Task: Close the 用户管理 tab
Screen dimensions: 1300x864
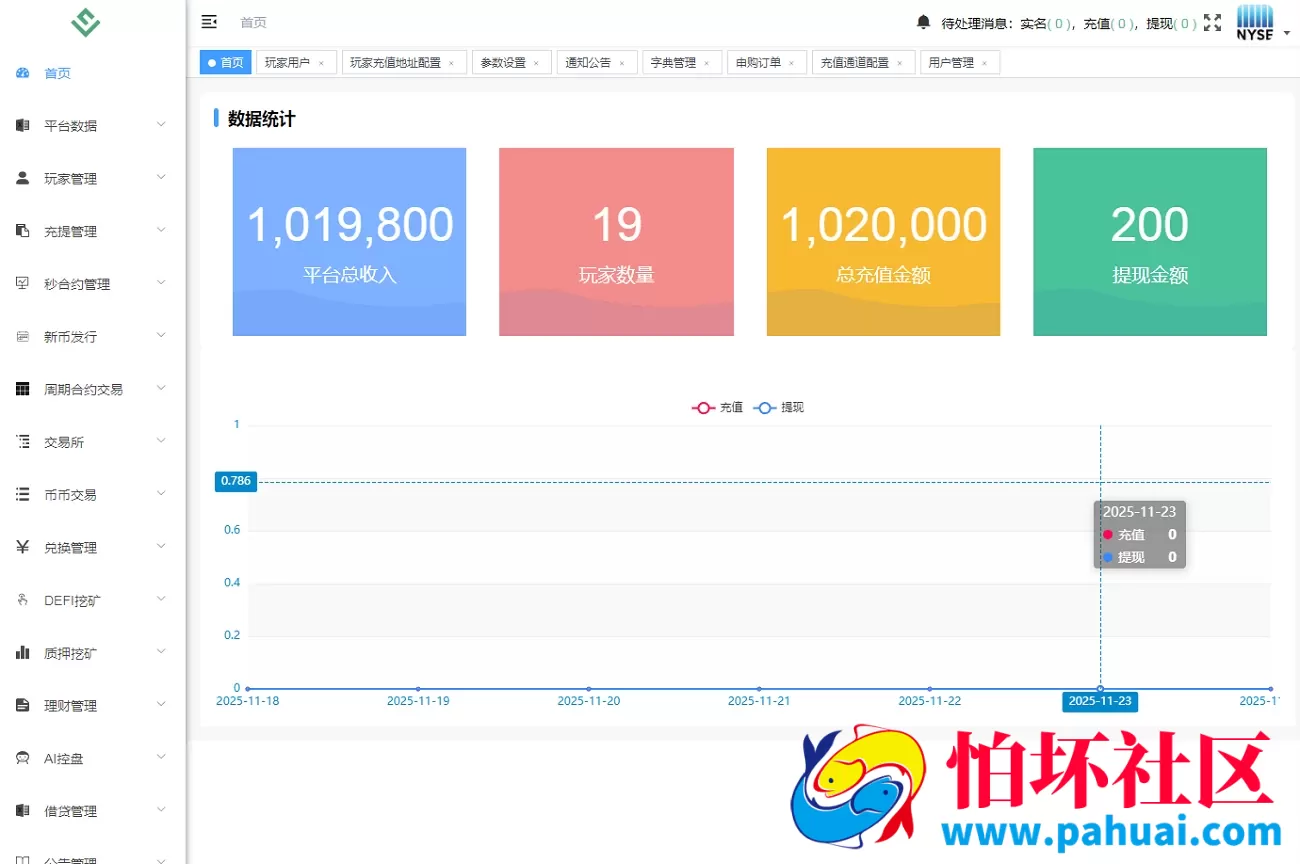Action: pyautogui.click(x=984, y=63)
